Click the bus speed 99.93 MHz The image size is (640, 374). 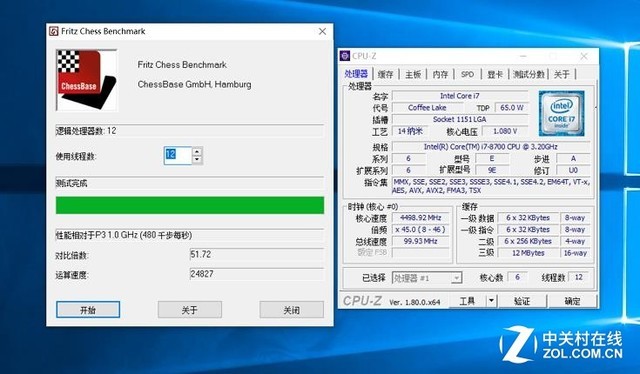(421, 241)
